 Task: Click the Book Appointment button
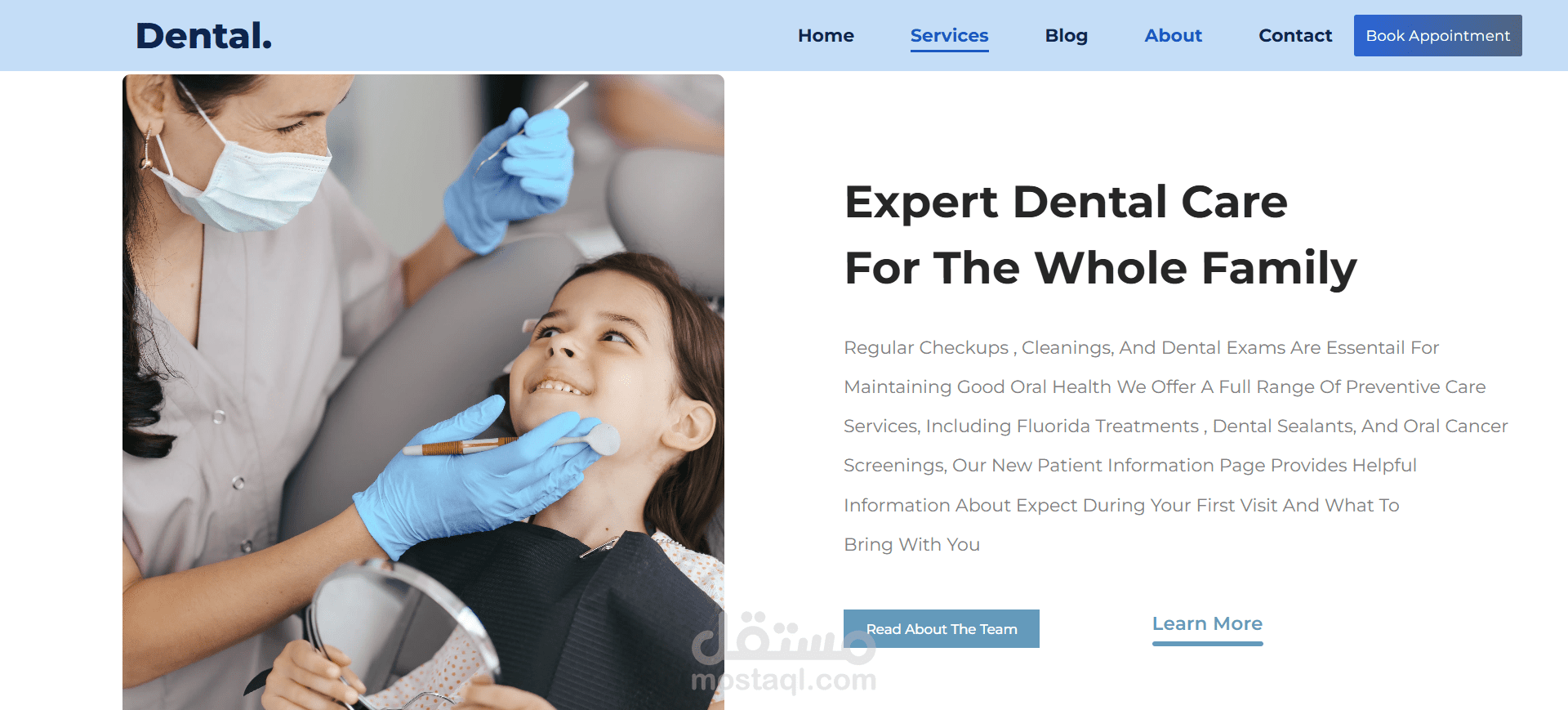tap(1437, 35)
